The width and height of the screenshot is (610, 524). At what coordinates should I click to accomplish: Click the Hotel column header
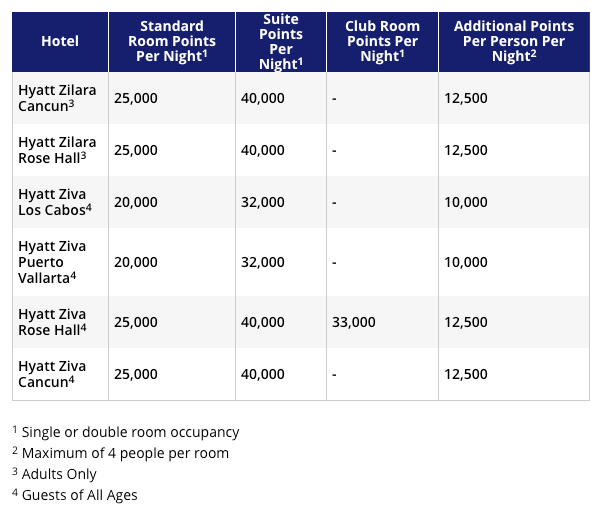click(60, 41)
